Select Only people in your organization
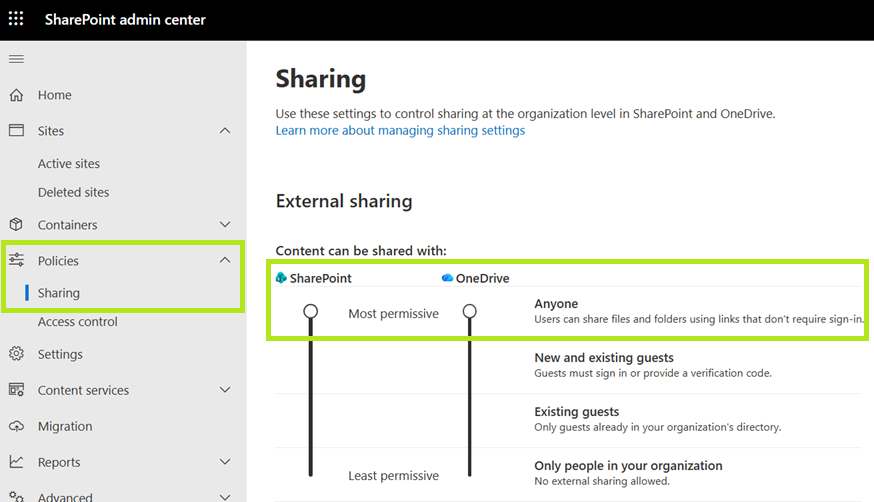This screenshot has width=874, height=502. pyautogui.click(x=628, y=466)
